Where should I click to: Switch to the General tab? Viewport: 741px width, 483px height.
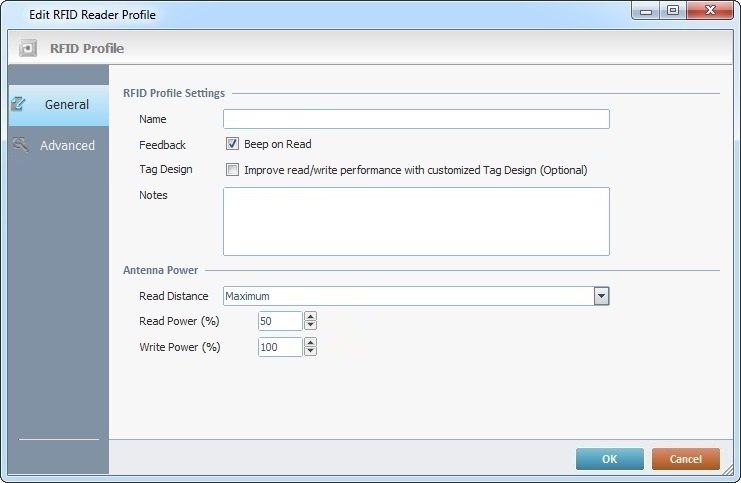click(59, 105)
